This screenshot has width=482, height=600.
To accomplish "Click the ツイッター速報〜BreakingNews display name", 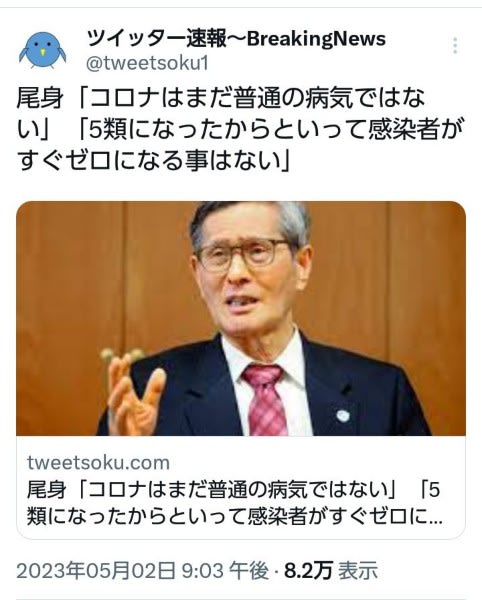I will coord(236,39).
